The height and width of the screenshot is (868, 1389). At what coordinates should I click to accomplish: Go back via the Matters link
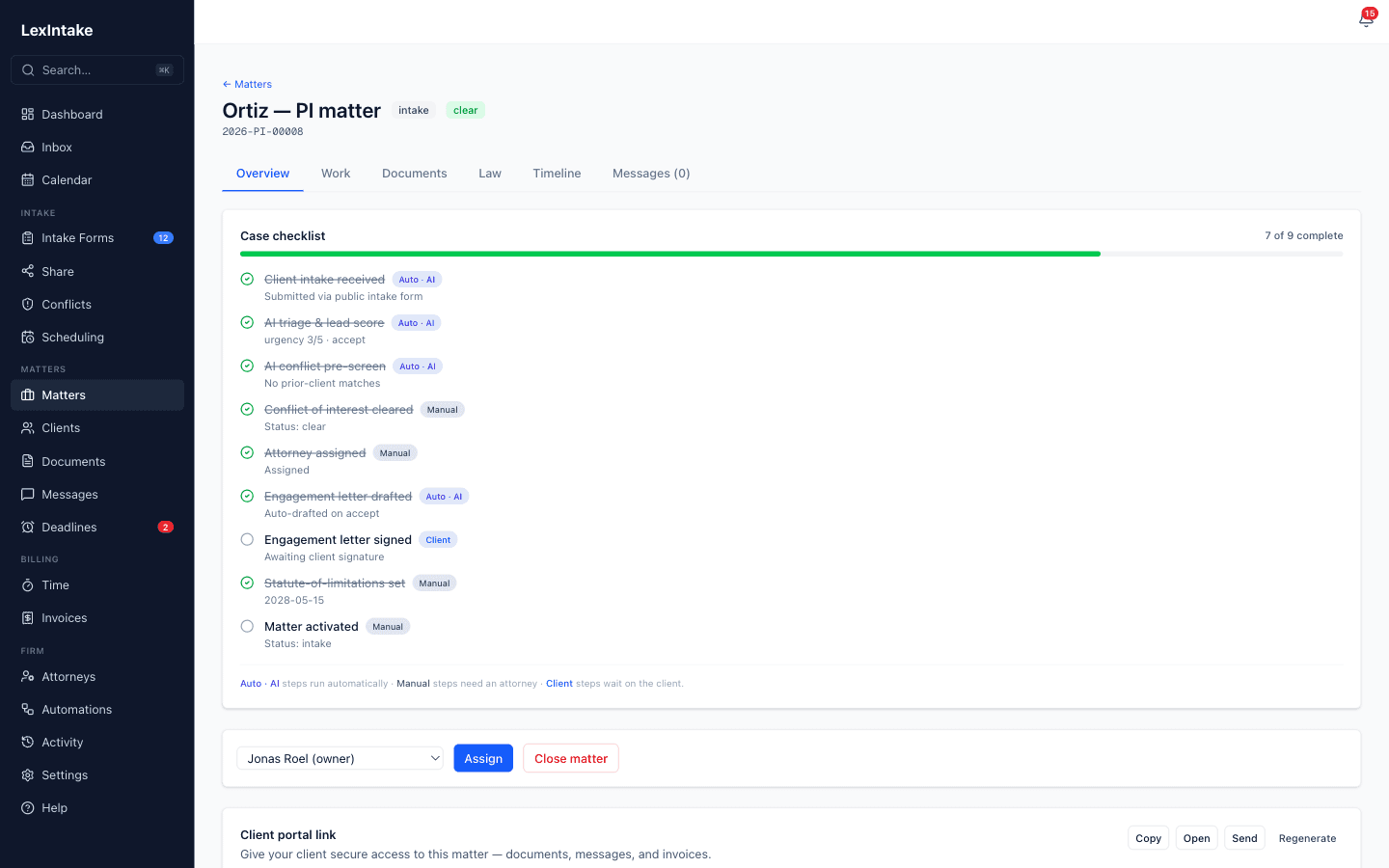(247, 84)
